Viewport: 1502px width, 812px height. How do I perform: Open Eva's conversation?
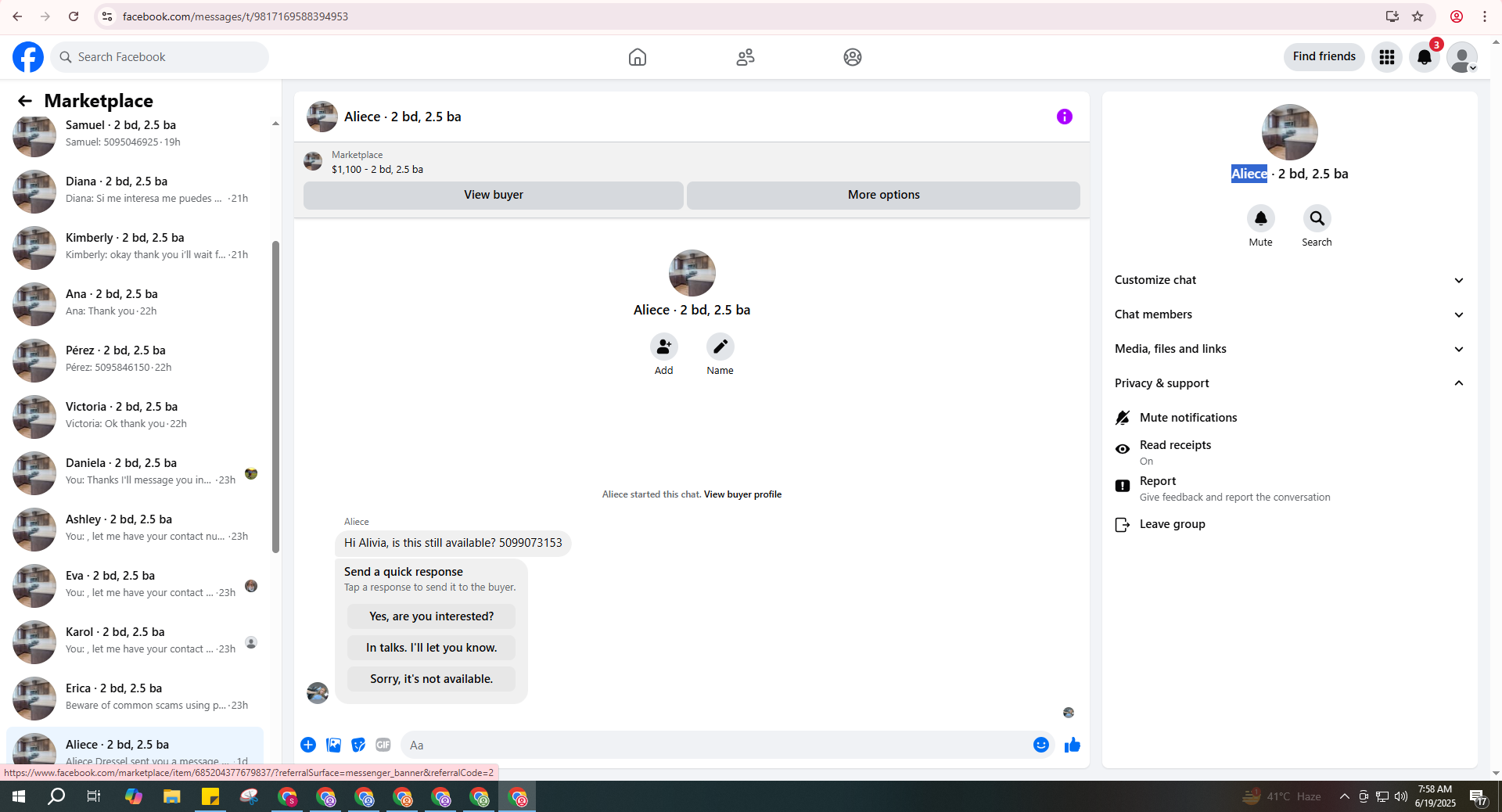click(x=135, y=584)
